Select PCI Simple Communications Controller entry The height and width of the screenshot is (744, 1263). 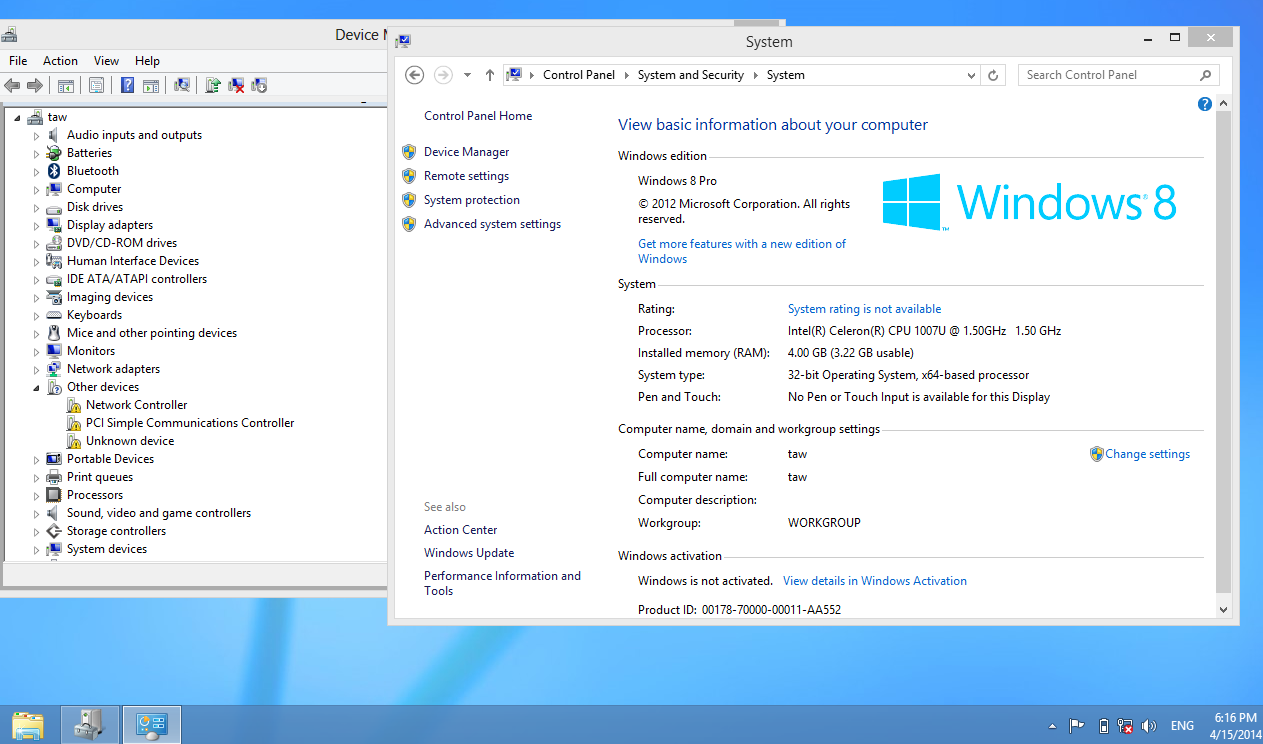tap(190, 423)
